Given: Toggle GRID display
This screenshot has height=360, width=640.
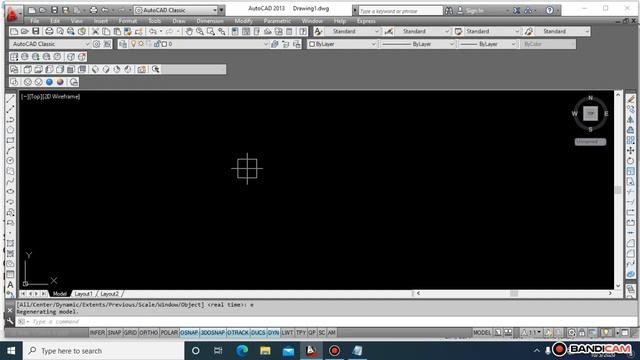Looking at the screenshot, I should point(130,333).
